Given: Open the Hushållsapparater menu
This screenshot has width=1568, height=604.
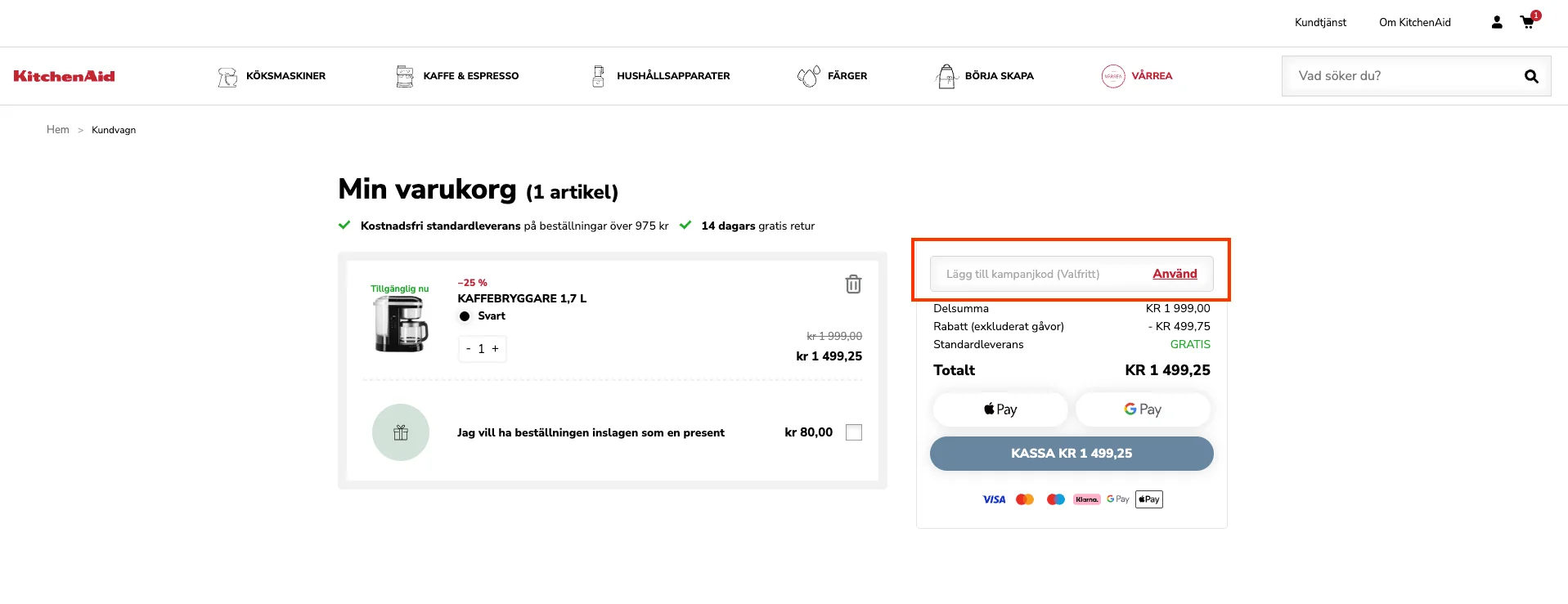Looking at the screenshot, I should pyautogui.click(x=673, y=76).
